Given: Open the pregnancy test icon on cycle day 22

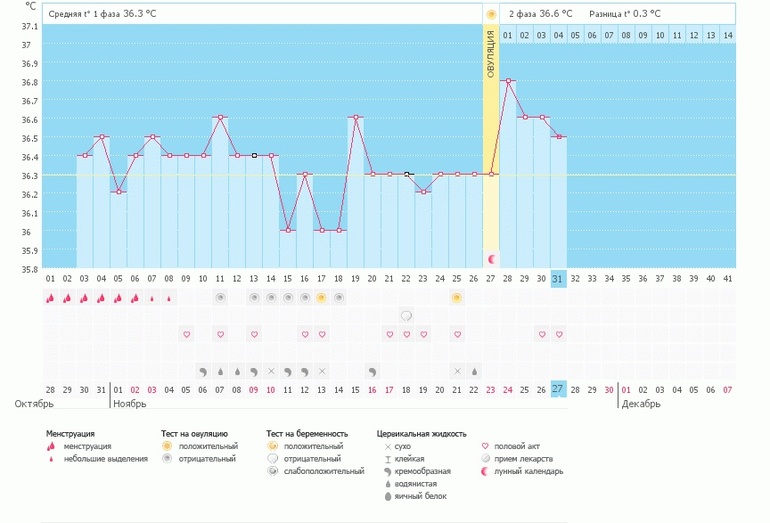Looking at the screenshot, I should (407, 316).
